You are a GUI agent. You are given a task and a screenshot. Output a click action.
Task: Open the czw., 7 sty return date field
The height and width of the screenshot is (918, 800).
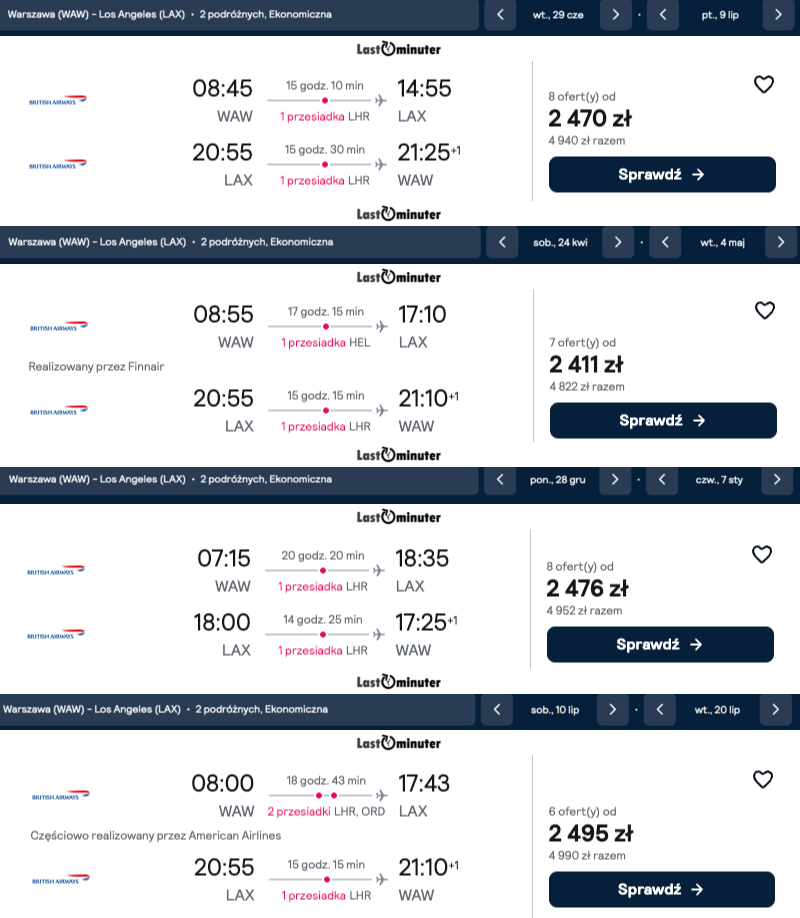(x=719, y=479)
